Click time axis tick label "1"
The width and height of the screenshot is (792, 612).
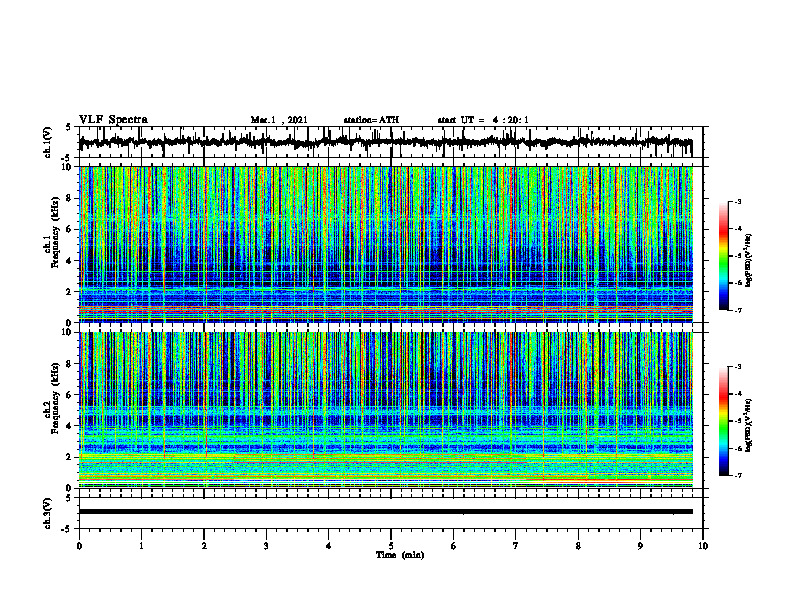(x=141, y=546)
